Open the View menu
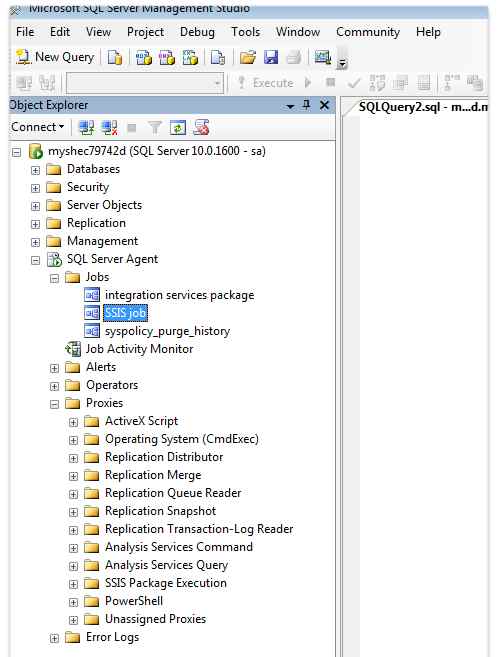 pyautogui.click(x=98, y=32)
